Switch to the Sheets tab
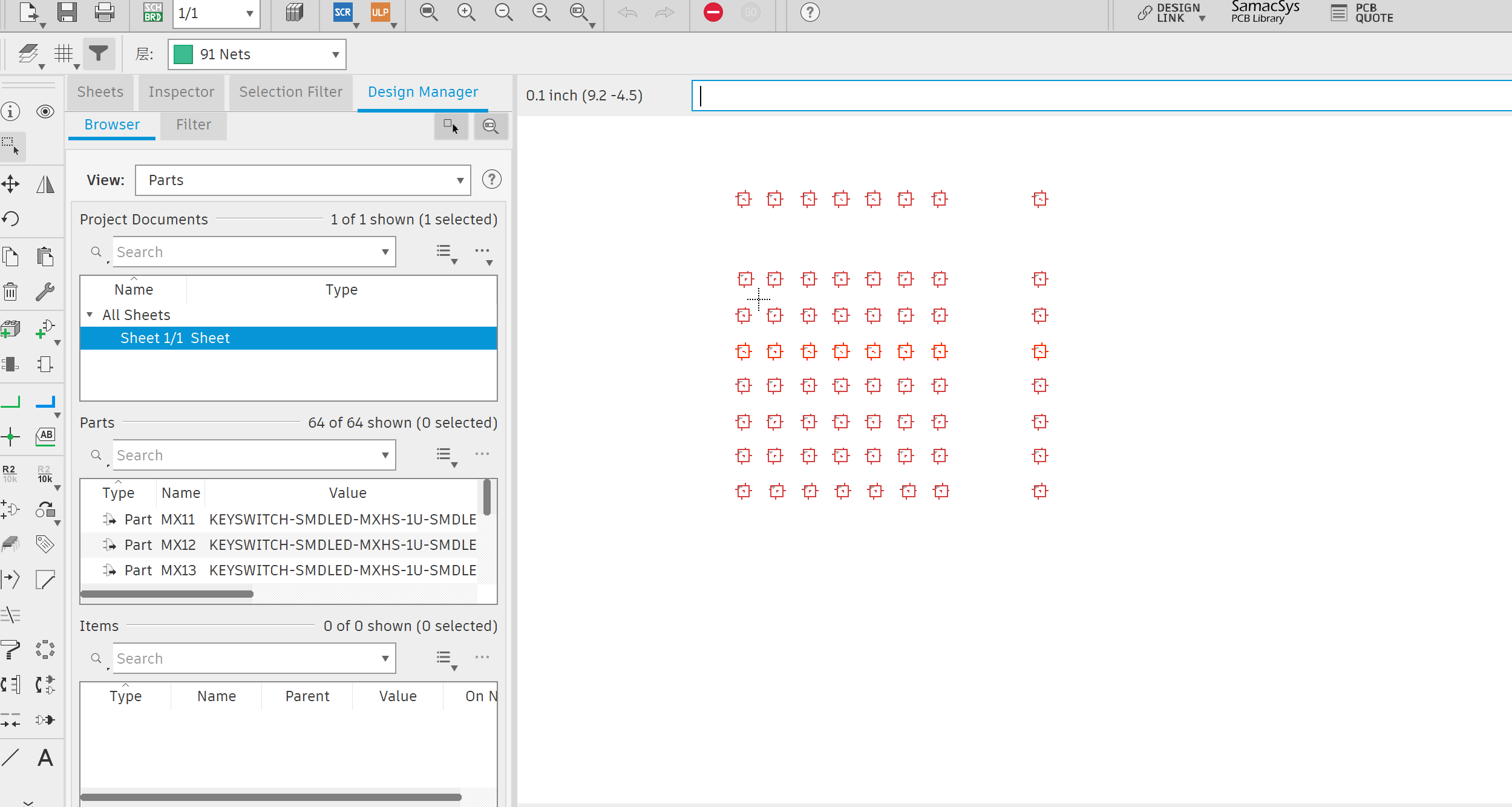 (100, 92)
